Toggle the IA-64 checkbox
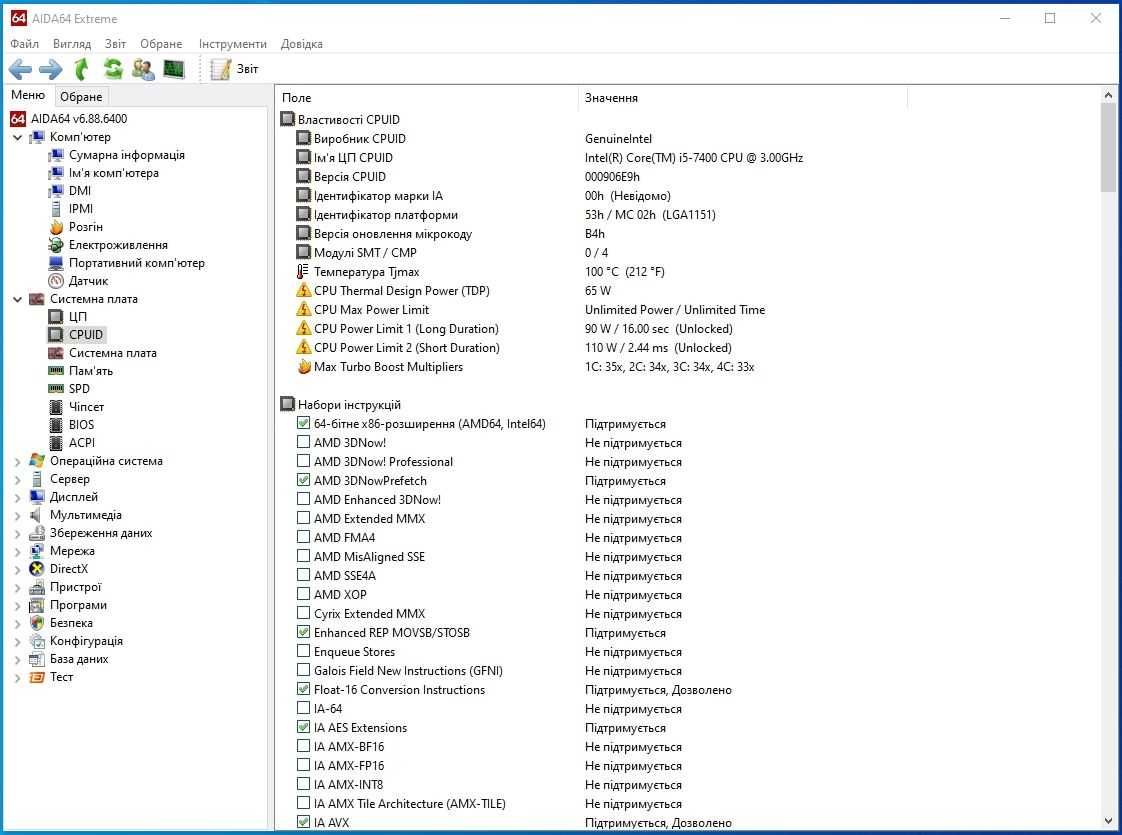Viewport: 1122px width, 835px height. pyautogui.click(x=303, y=708)
